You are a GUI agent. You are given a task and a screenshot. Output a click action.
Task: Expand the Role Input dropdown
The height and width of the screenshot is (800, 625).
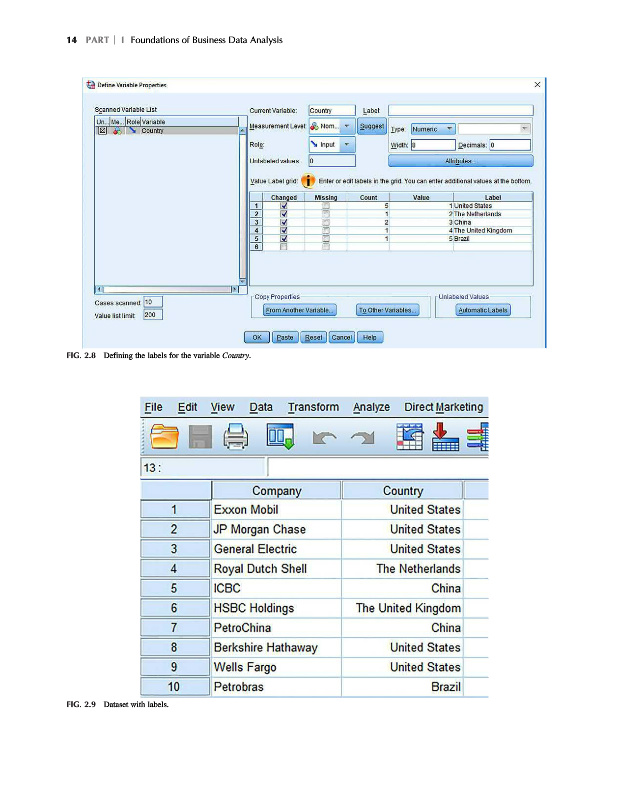pos(348,144)
